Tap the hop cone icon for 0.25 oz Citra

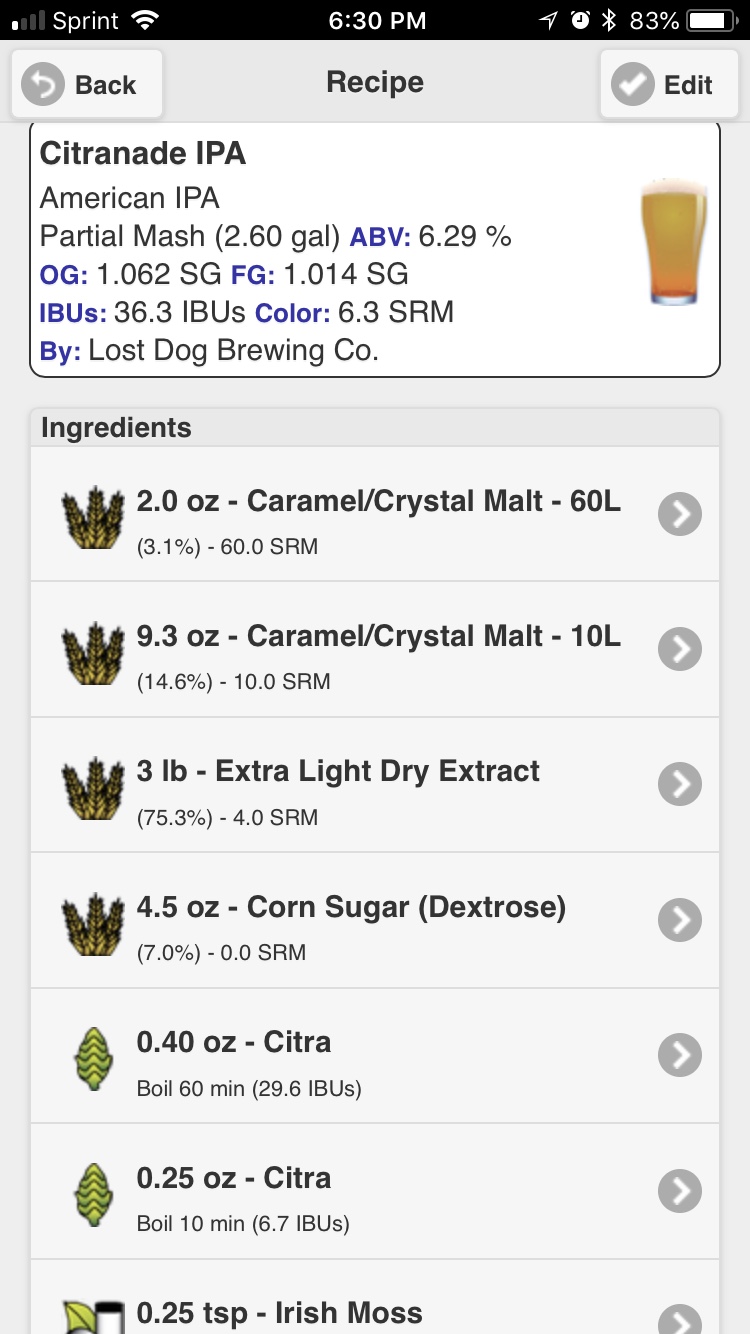coord(91,1191)
